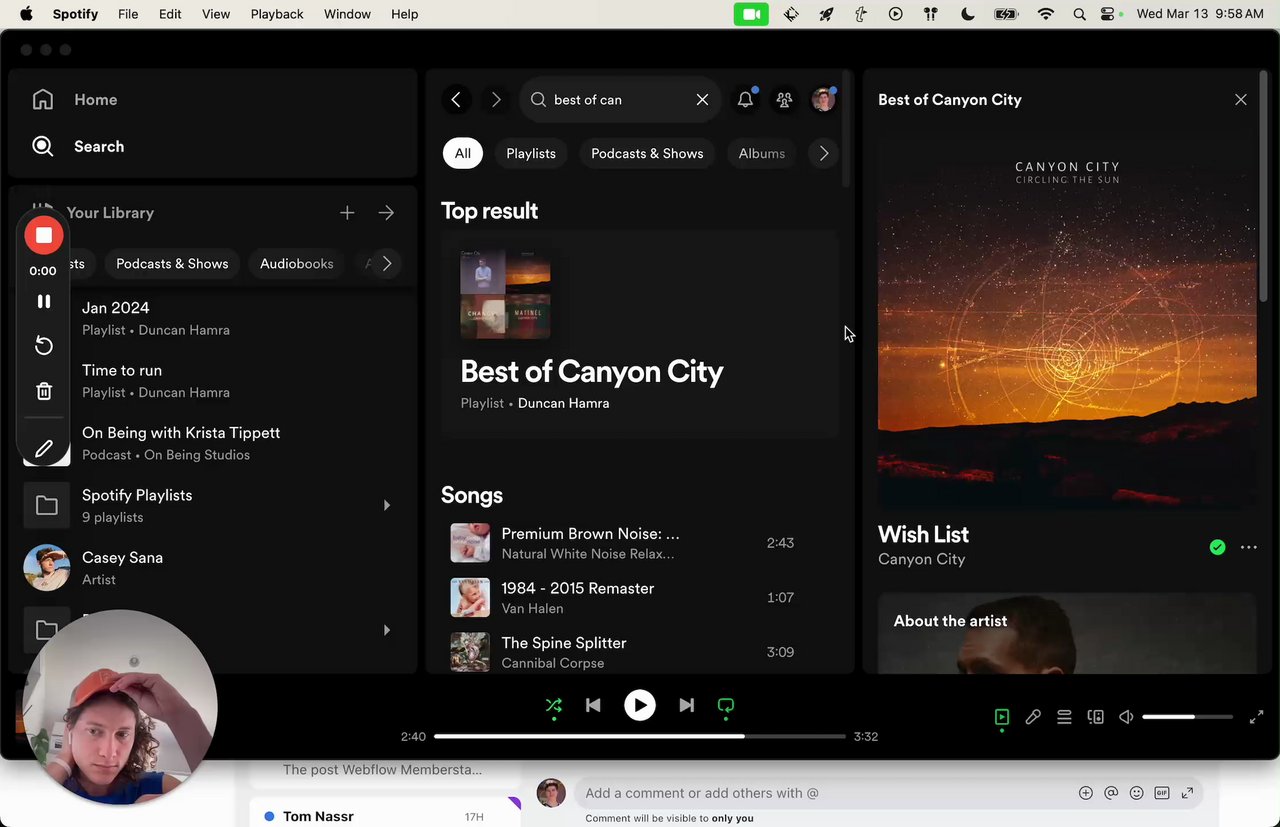The height and width of the screenshot is (827, 1280).
Task: Open the Search page from the sidebar
Action: coord(77,146)
